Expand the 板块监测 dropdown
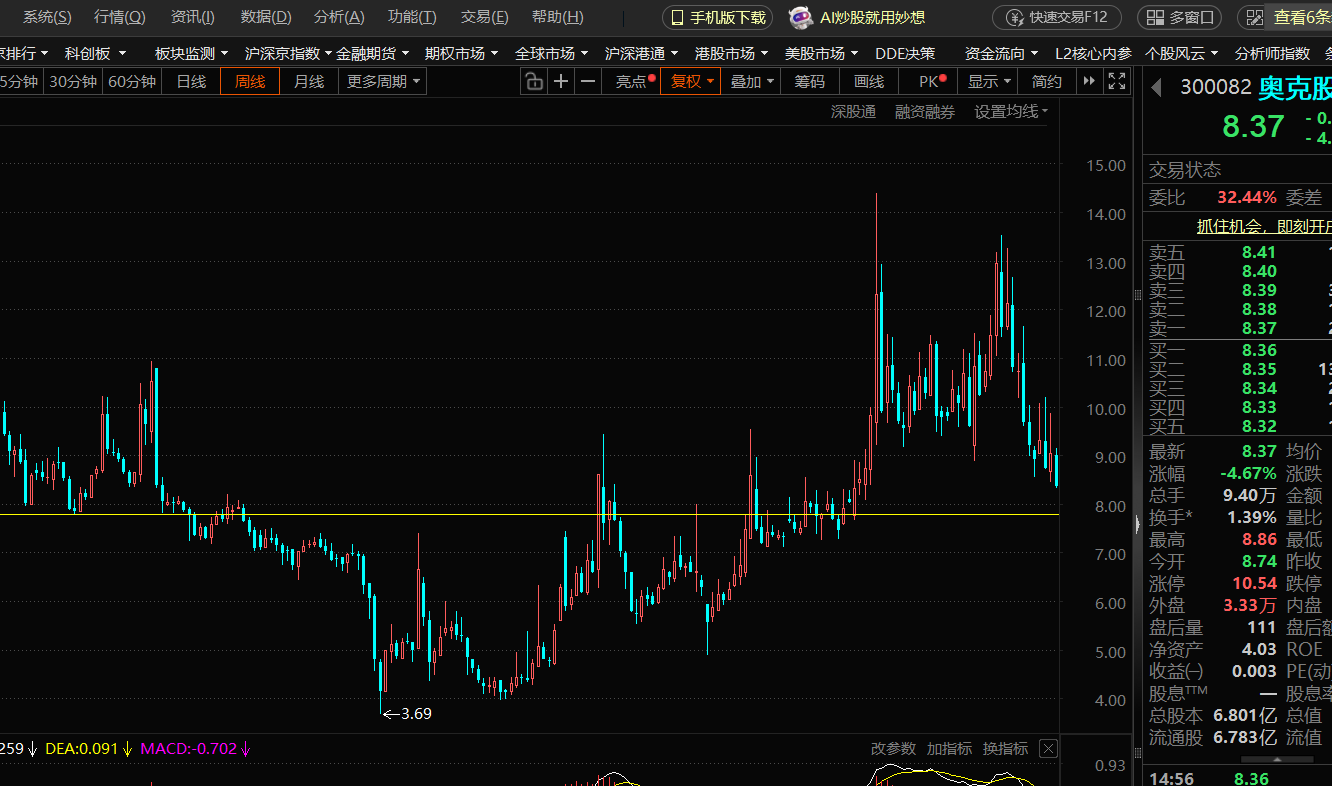The width and height of the screenshot is (1332, 786). click(191, 53)
